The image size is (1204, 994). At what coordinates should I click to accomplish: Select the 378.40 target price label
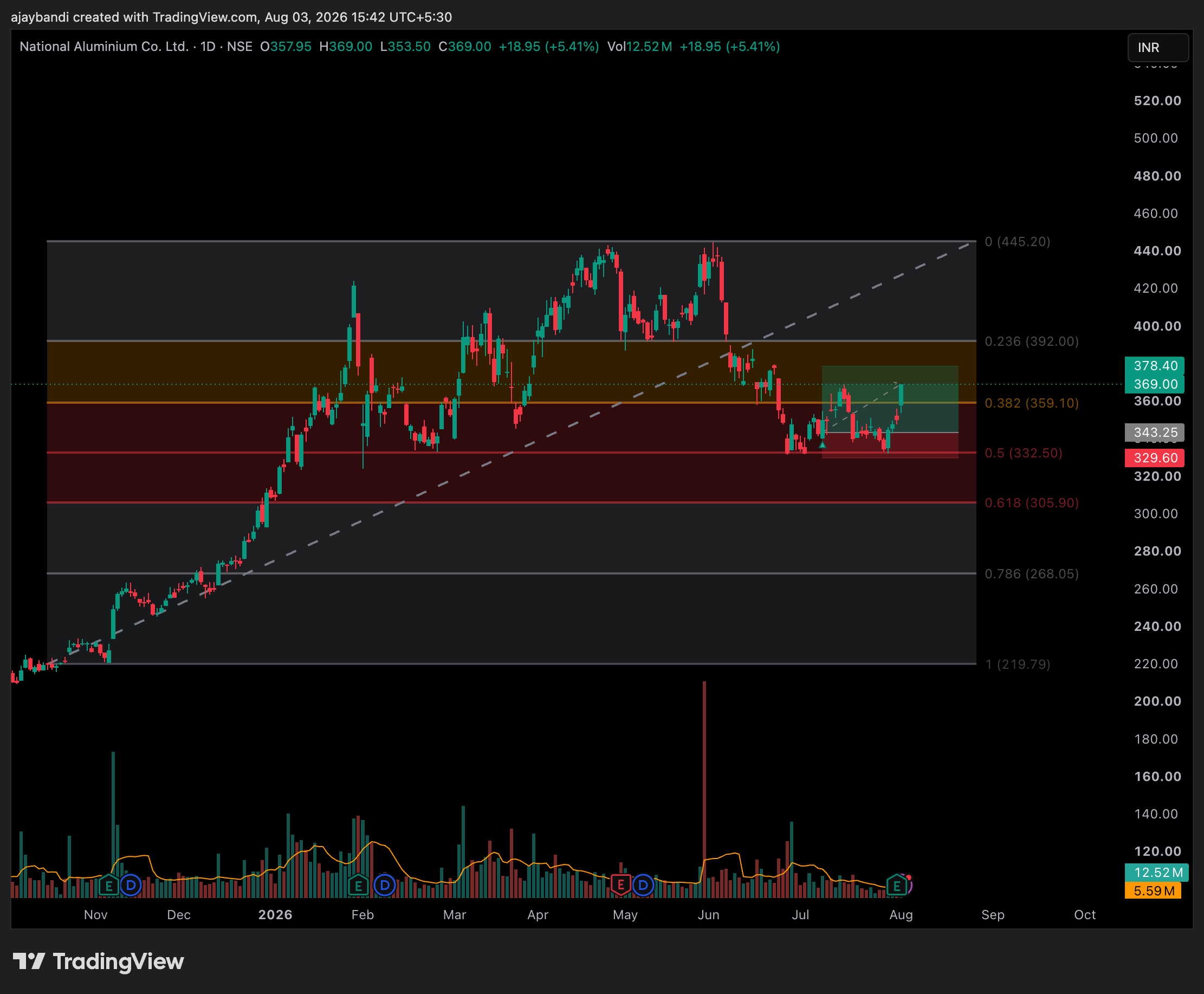click(x=1154, y=365)
